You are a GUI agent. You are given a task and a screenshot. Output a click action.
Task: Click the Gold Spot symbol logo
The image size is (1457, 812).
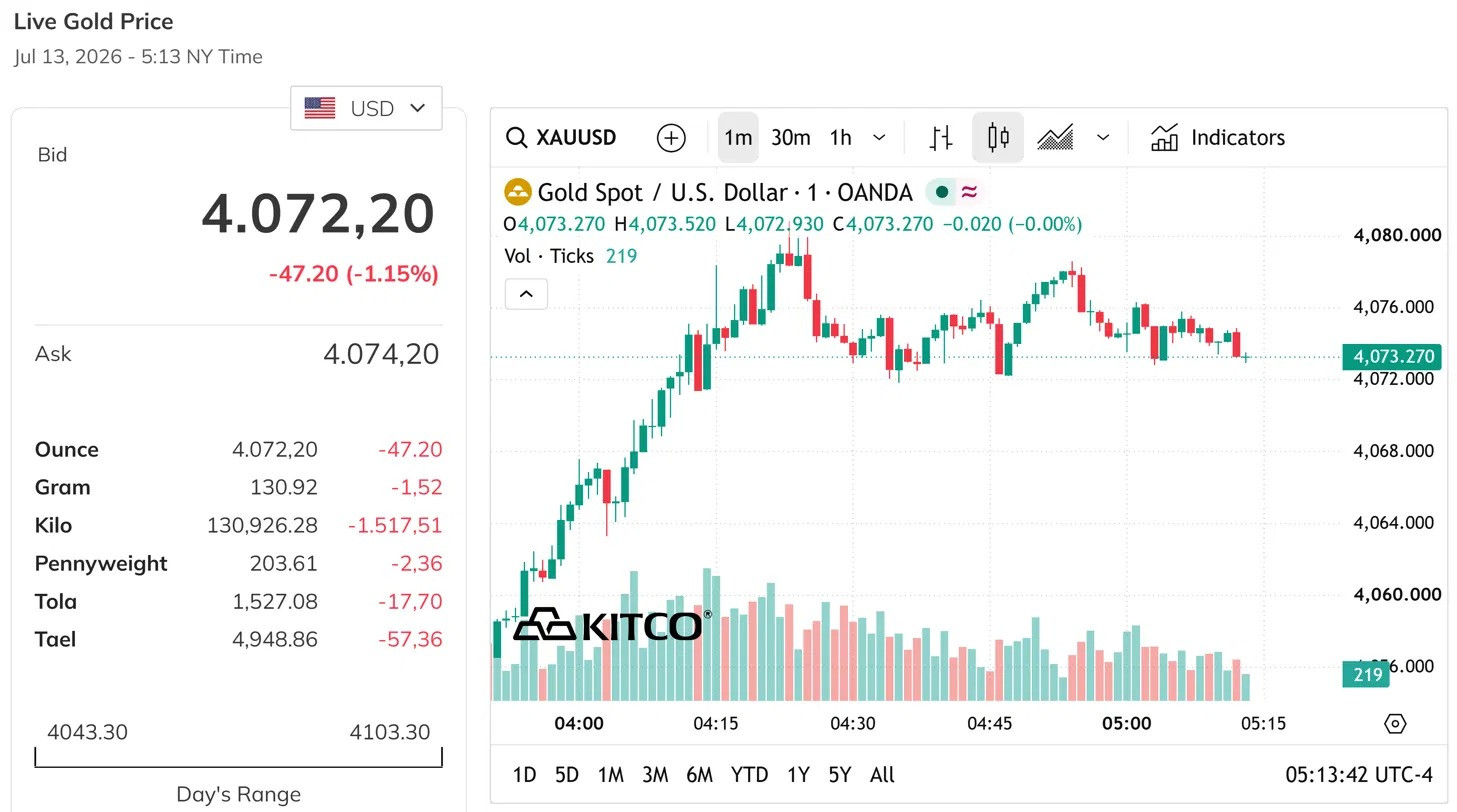tap(518, 192)
